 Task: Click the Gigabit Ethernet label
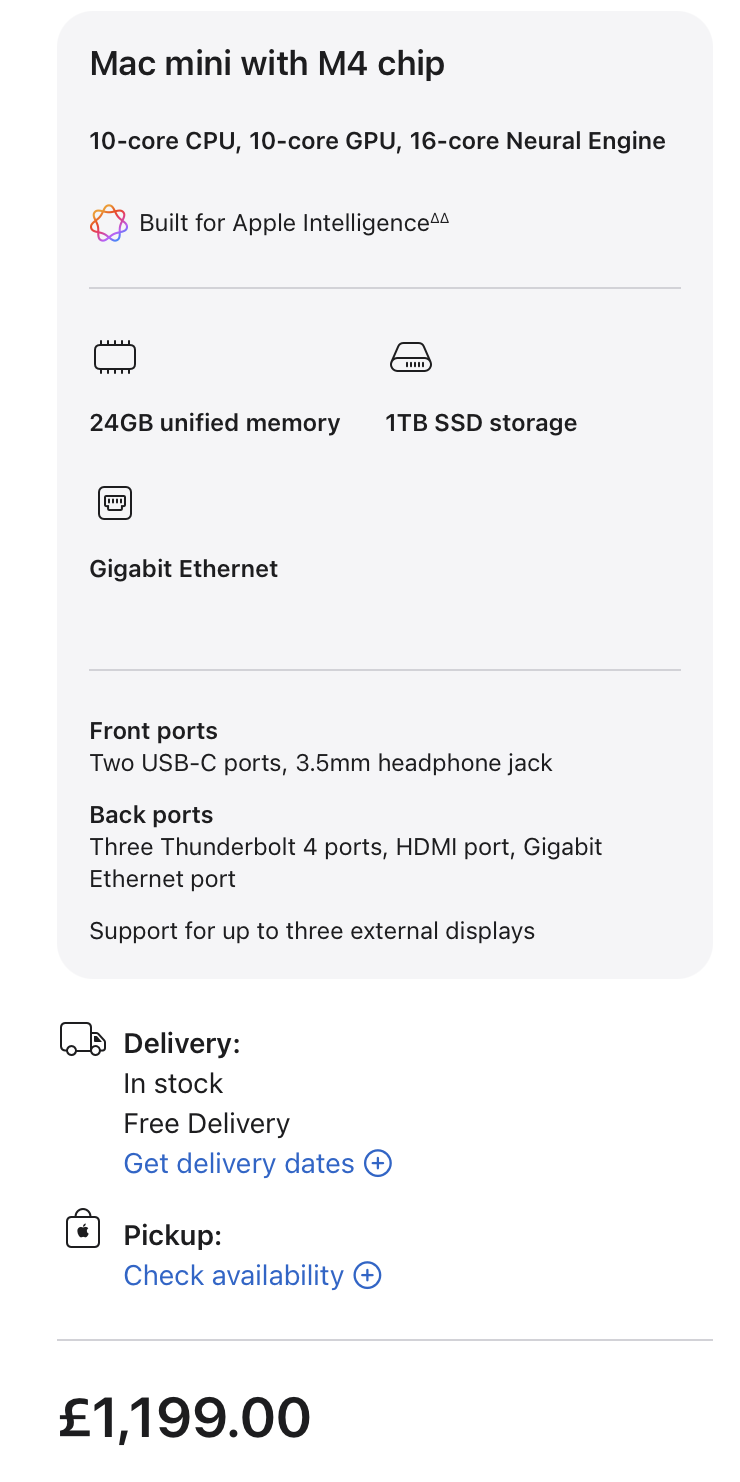(x=184, y=569)
